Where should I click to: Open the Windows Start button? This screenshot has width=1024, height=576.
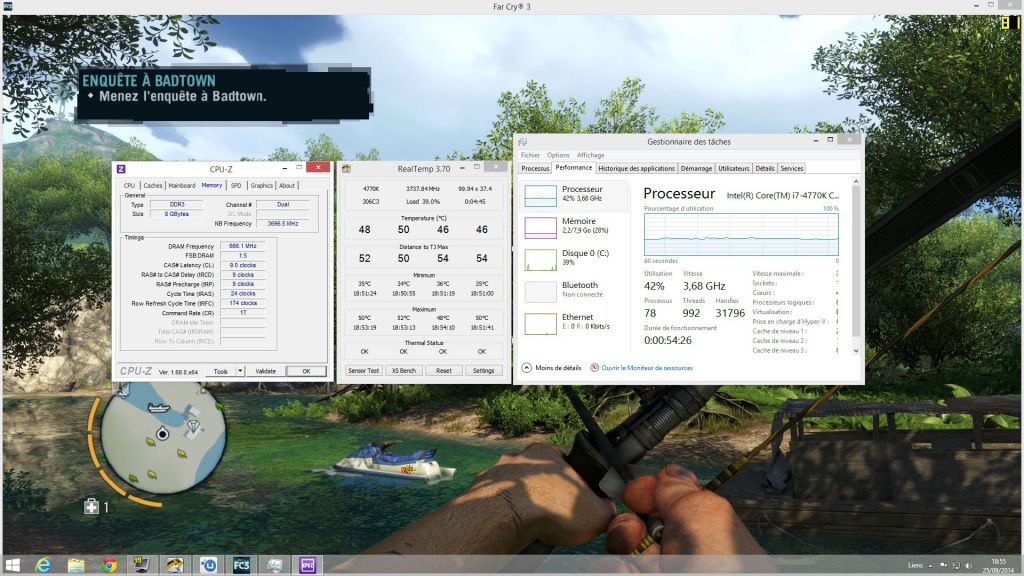point(12,565)
